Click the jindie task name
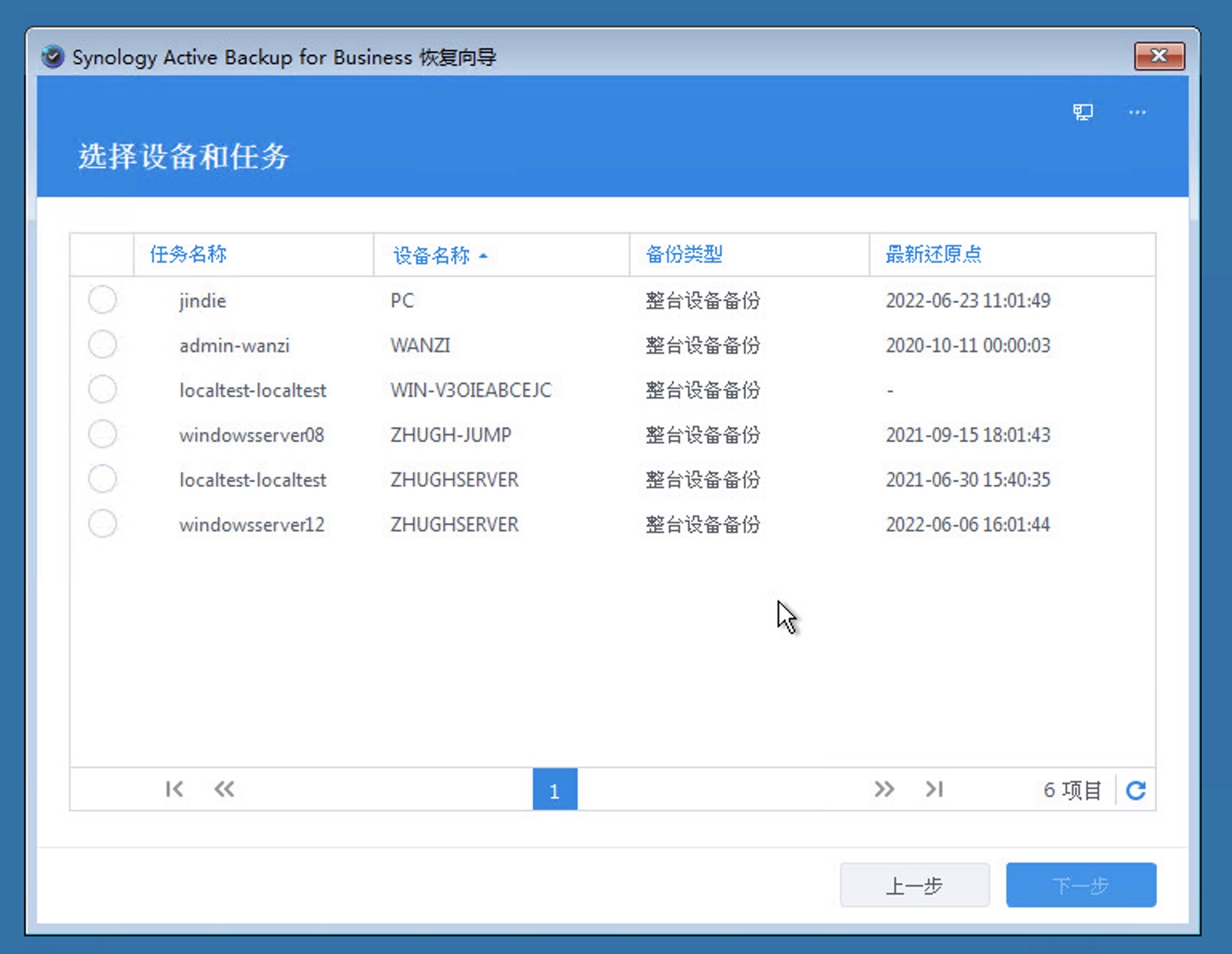The height and width of the screenshot is (954, 1232). tap(202, 301)
